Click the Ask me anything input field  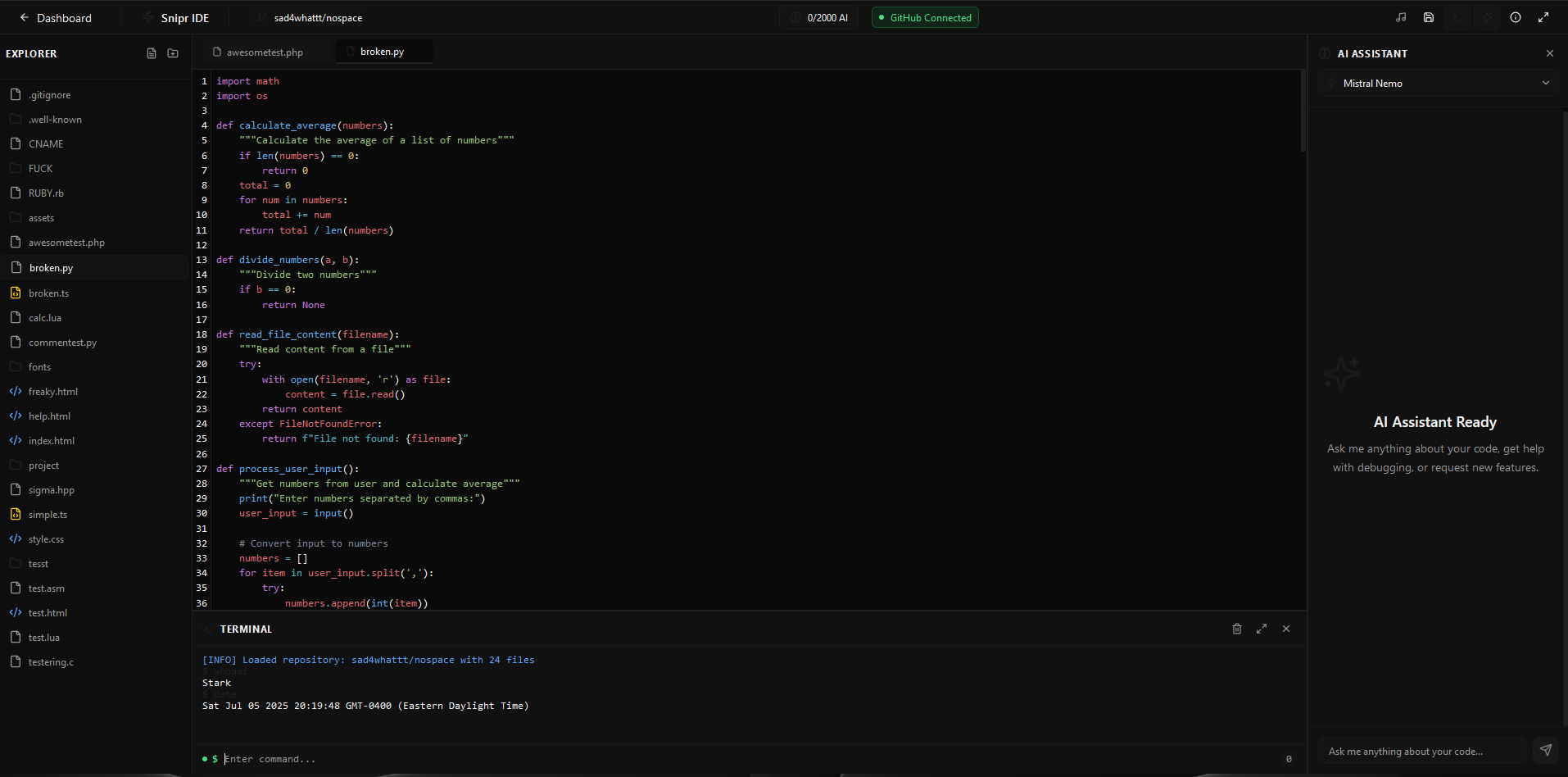click(1421, 751)
